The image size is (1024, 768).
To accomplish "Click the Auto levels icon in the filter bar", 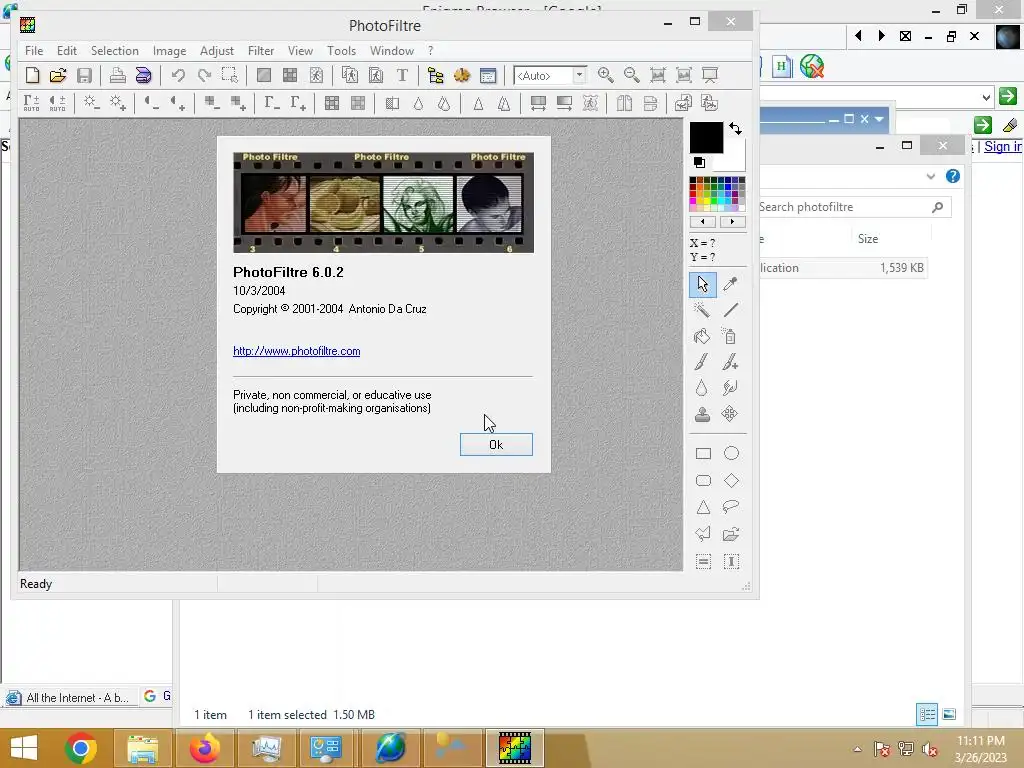I will (31, 103).
